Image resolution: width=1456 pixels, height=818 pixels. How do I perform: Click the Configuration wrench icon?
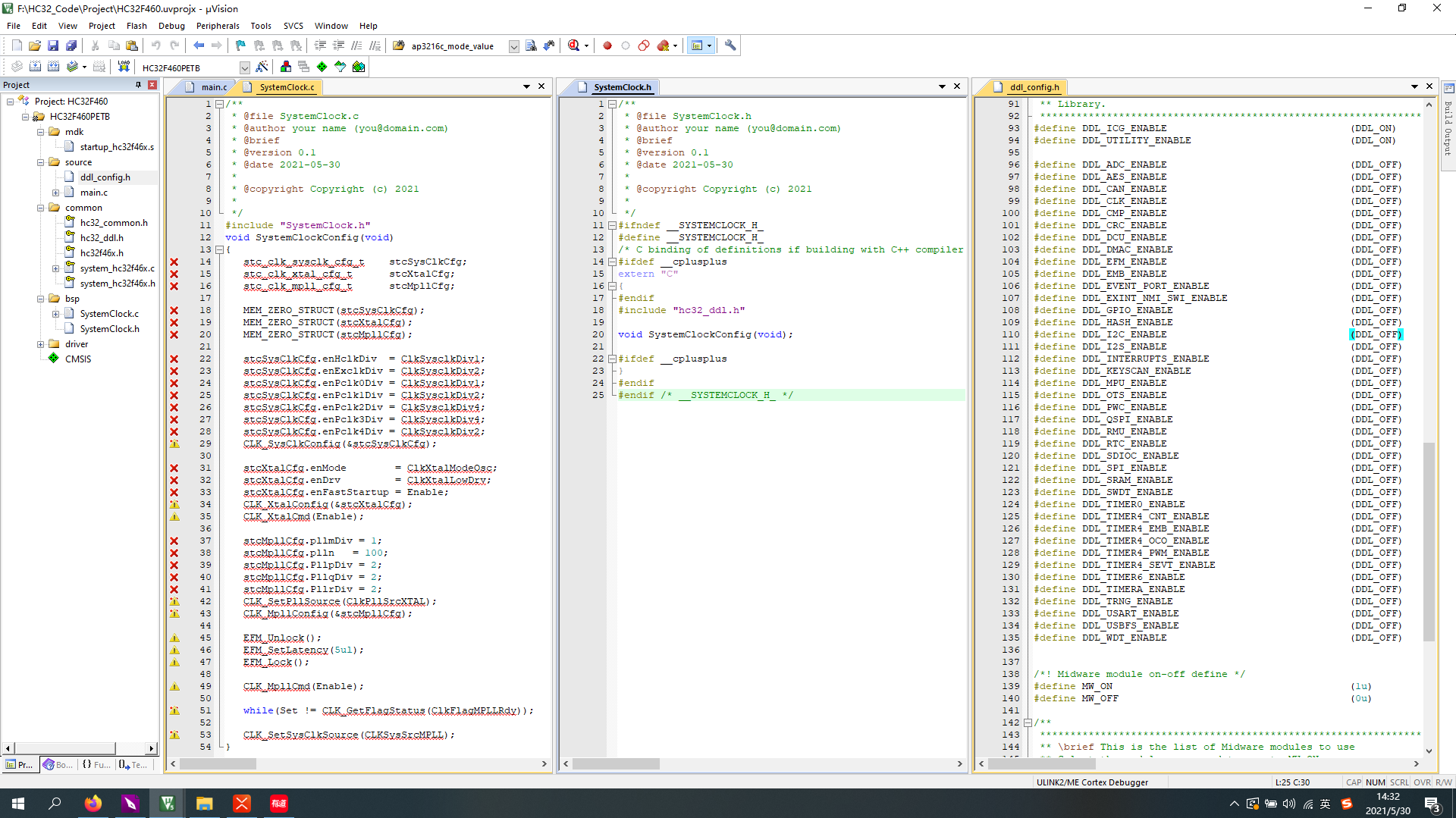(x=730, y=46)
